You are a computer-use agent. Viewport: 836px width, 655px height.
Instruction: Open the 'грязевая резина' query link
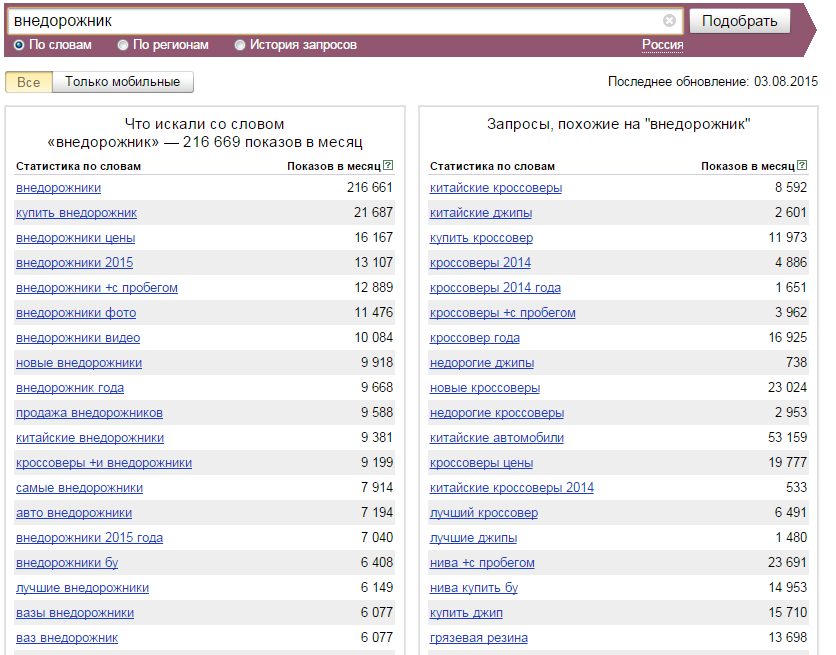[x=479, y=638]
